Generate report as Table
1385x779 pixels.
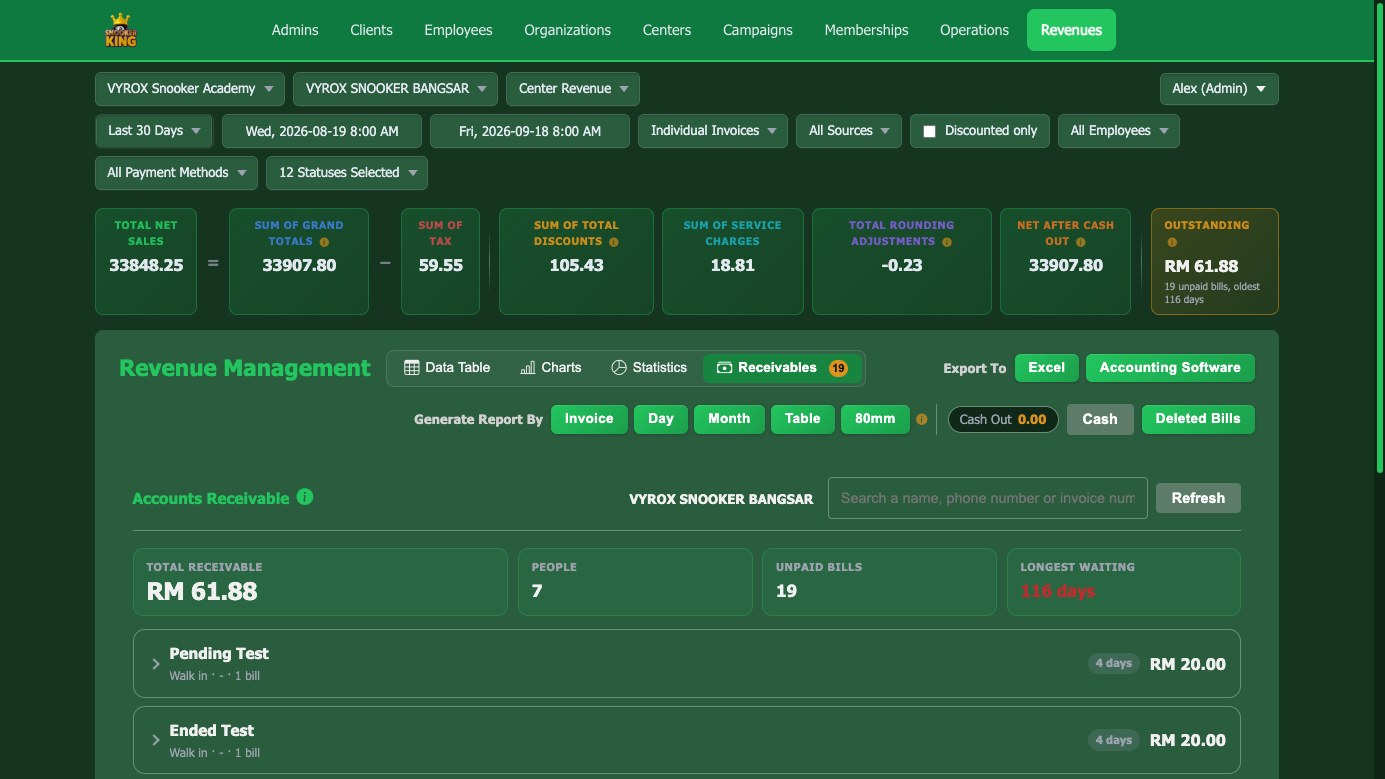[802, 419]
